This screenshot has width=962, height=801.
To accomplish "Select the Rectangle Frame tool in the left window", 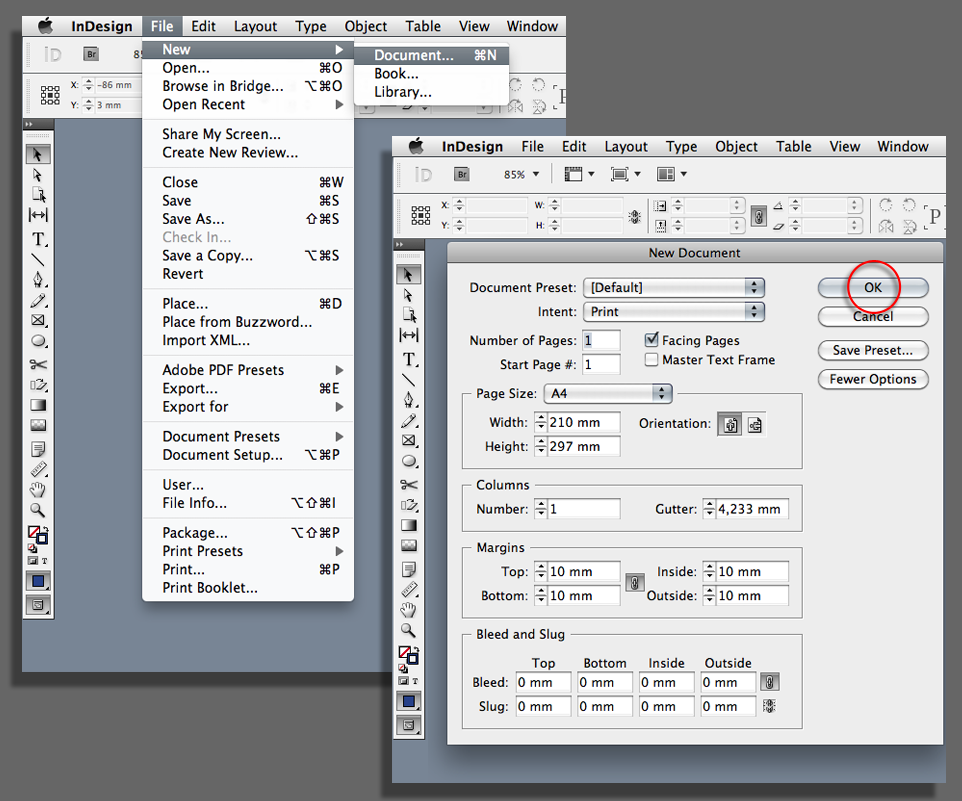I will coord(38,320).
